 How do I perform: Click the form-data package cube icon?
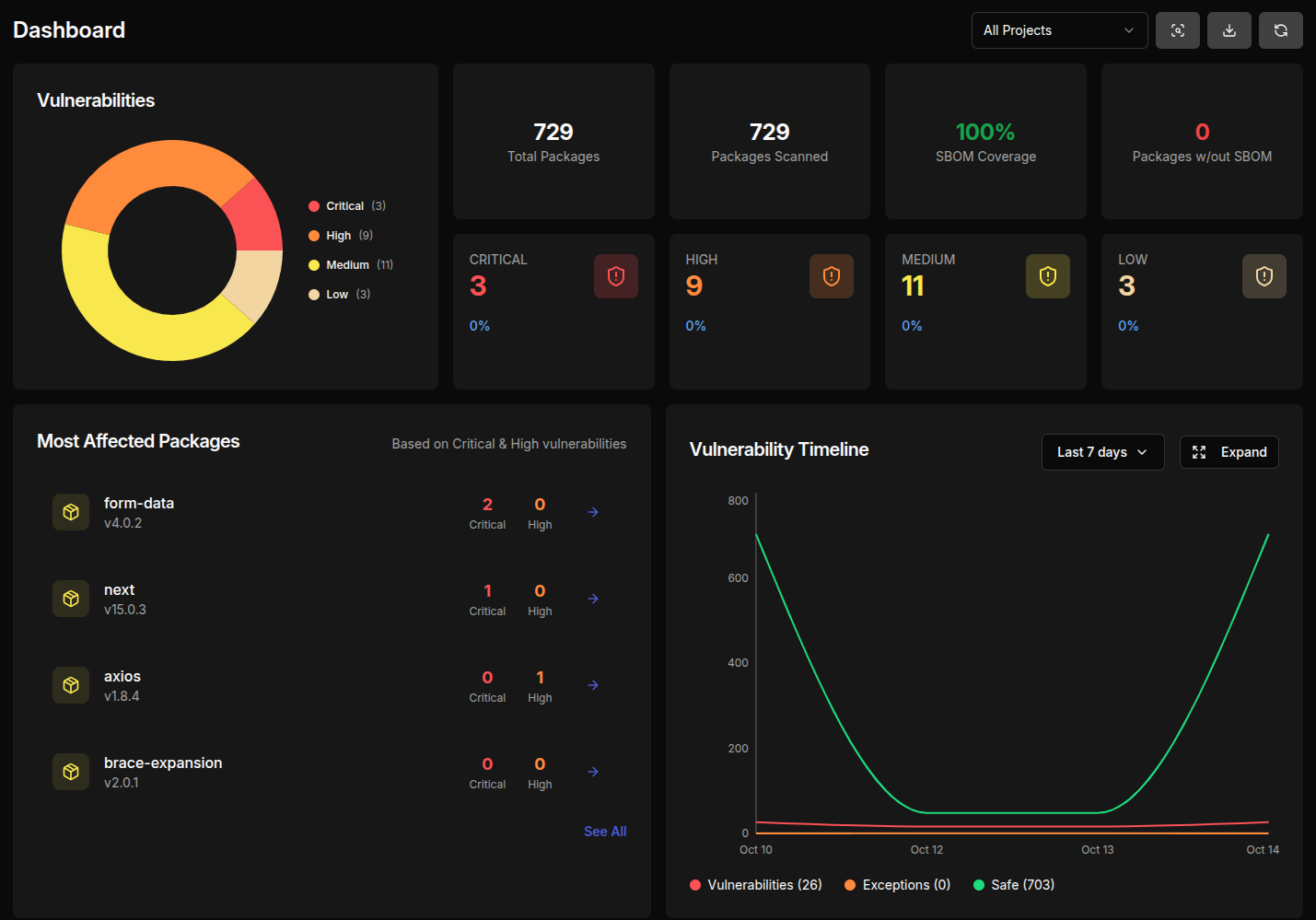(71, 512)
